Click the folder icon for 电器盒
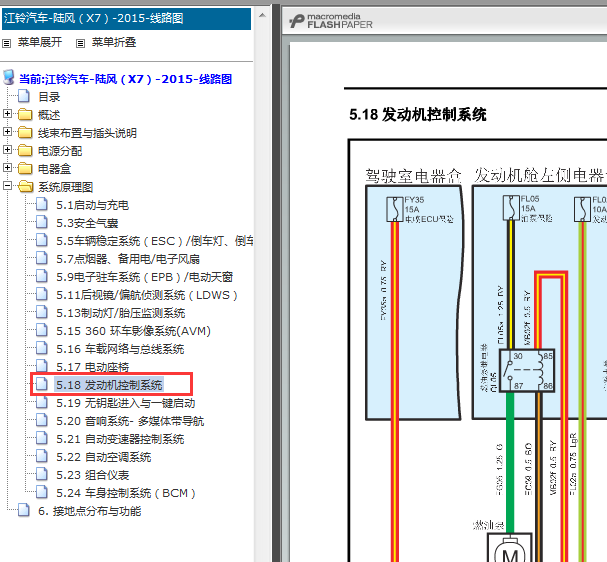 point(25,168)
